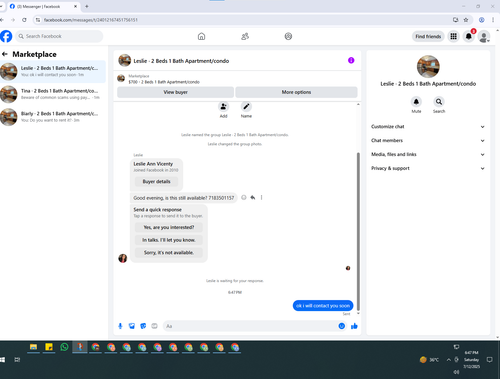
Task: Choose a sticker icon
Action: click(143, 326)
